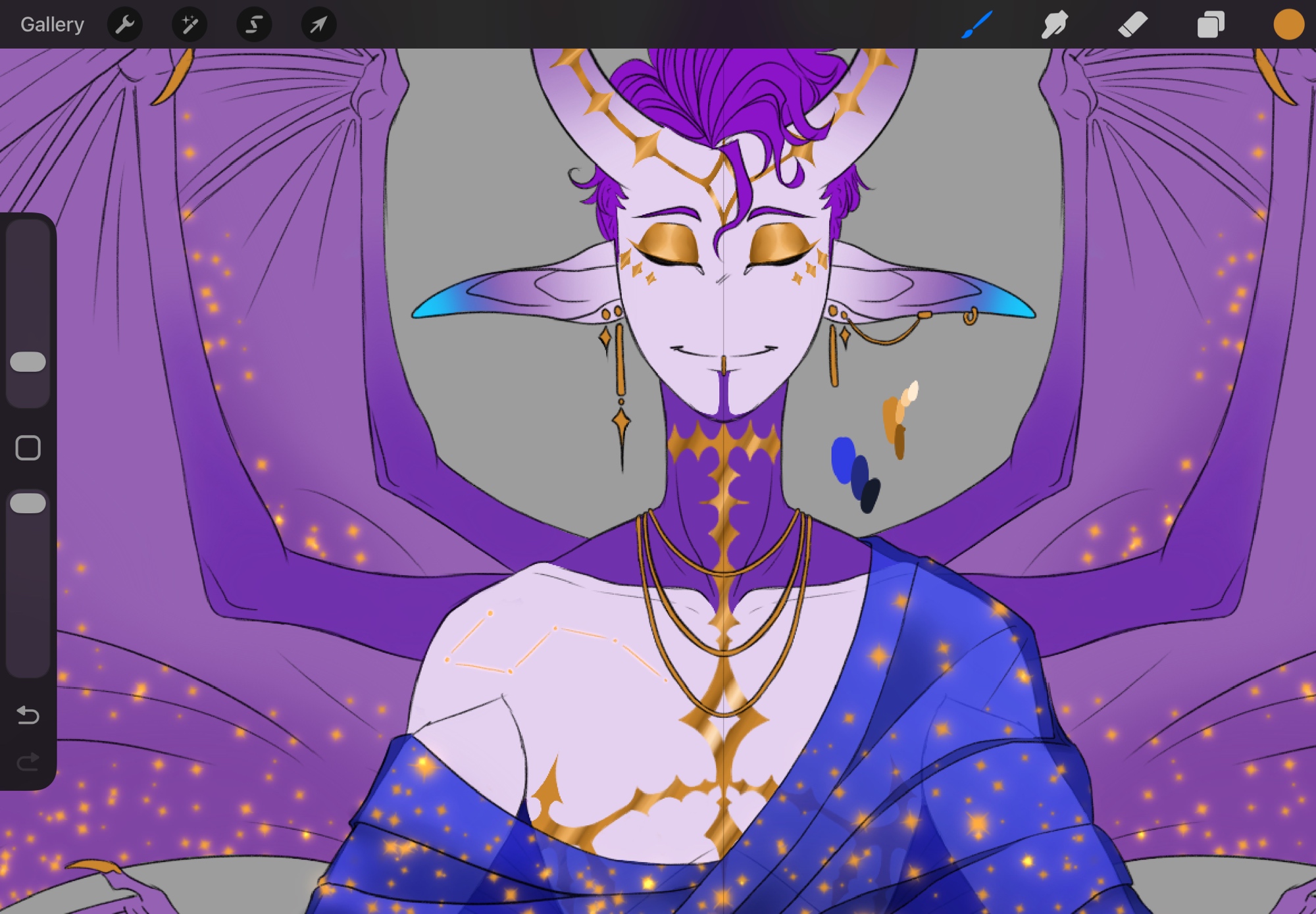Activate the Selection tool
This screenshot has height=914, width=1316.
click(254, 24)
